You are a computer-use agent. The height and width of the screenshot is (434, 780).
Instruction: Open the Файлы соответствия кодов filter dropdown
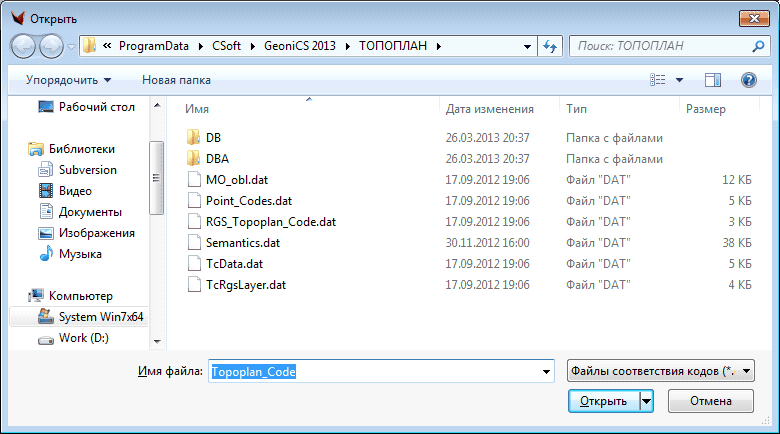click(661, 371)
